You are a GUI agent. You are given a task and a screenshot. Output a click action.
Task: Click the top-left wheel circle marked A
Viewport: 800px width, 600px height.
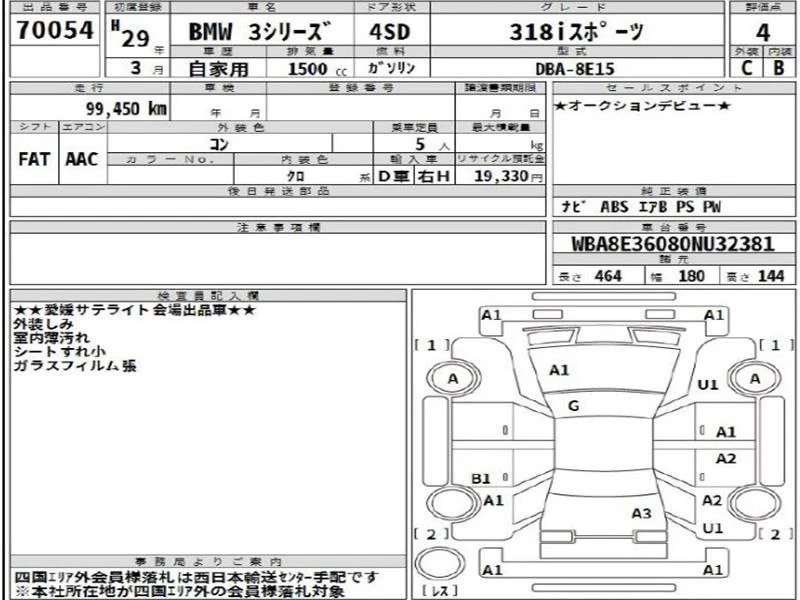pos(453,379)
